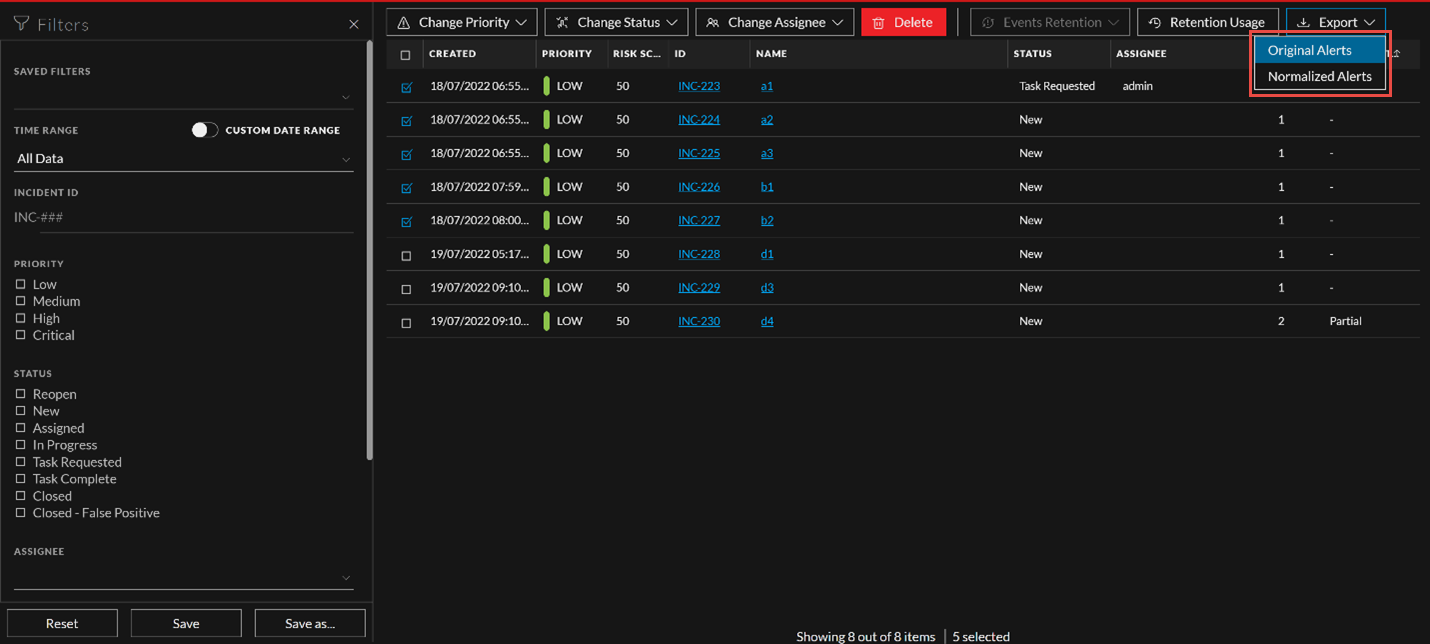Choose Normalized Alerts export option
Image resolution: width=1430 pixels, height=644 pixels.
tap(1319, 76)
